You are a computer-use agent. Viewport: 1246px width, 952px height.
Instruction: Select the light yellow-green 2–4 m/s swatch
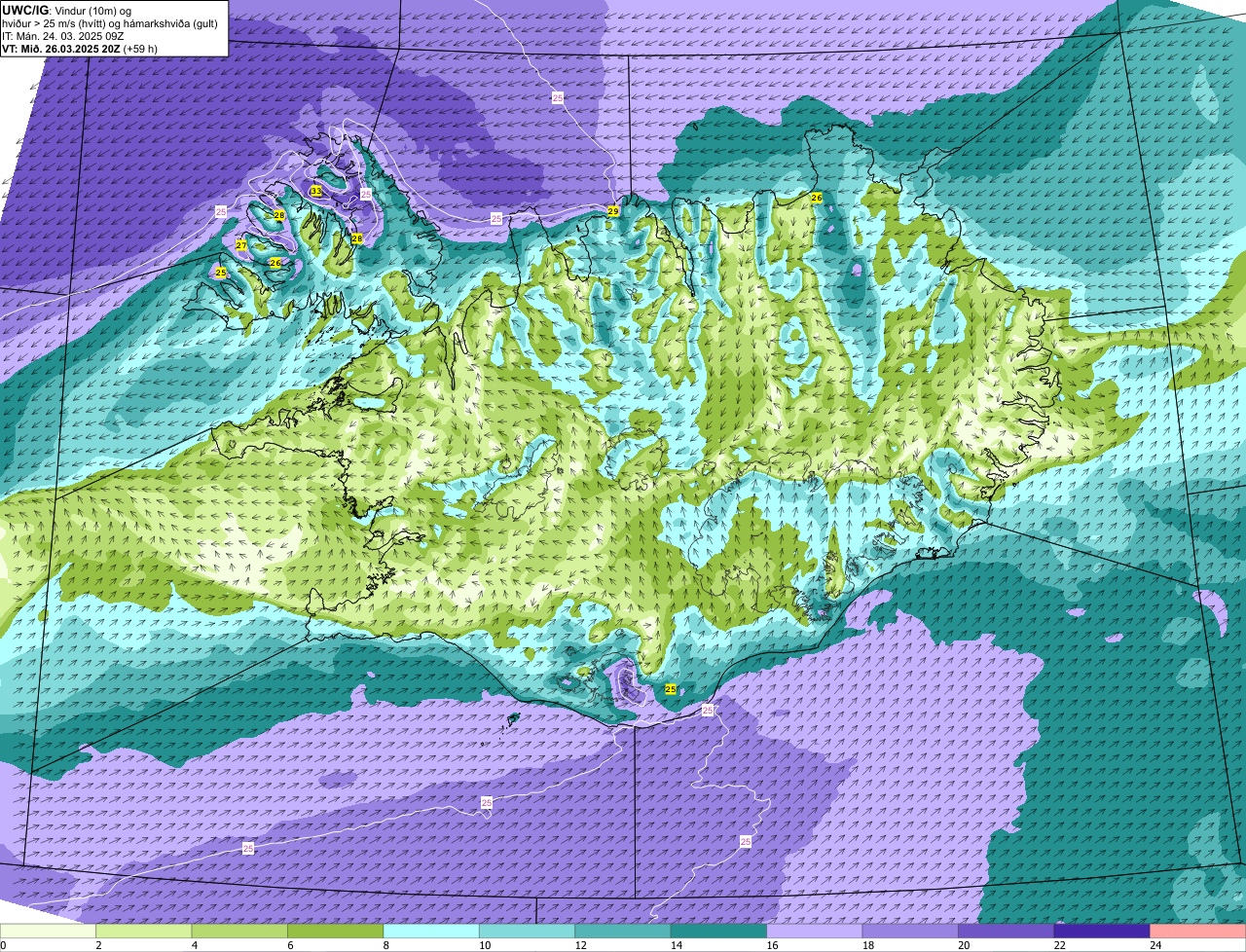144,931
